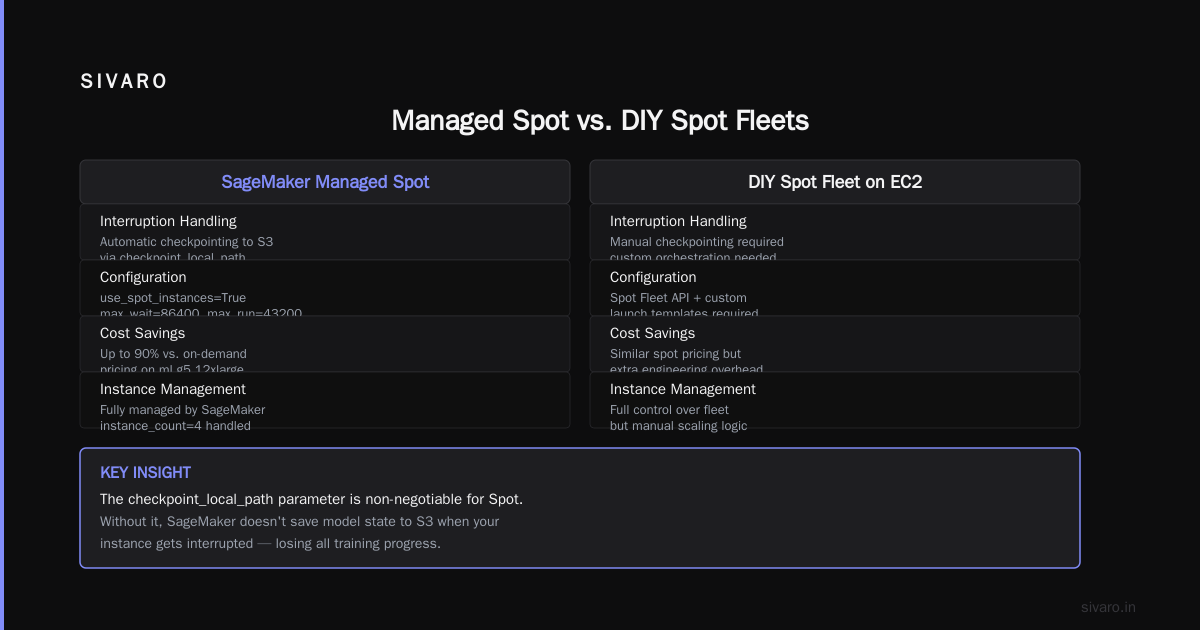
Task: Click 'Interruption Handling' under SageMaker Managed Spot
Action: pos(168,221)
